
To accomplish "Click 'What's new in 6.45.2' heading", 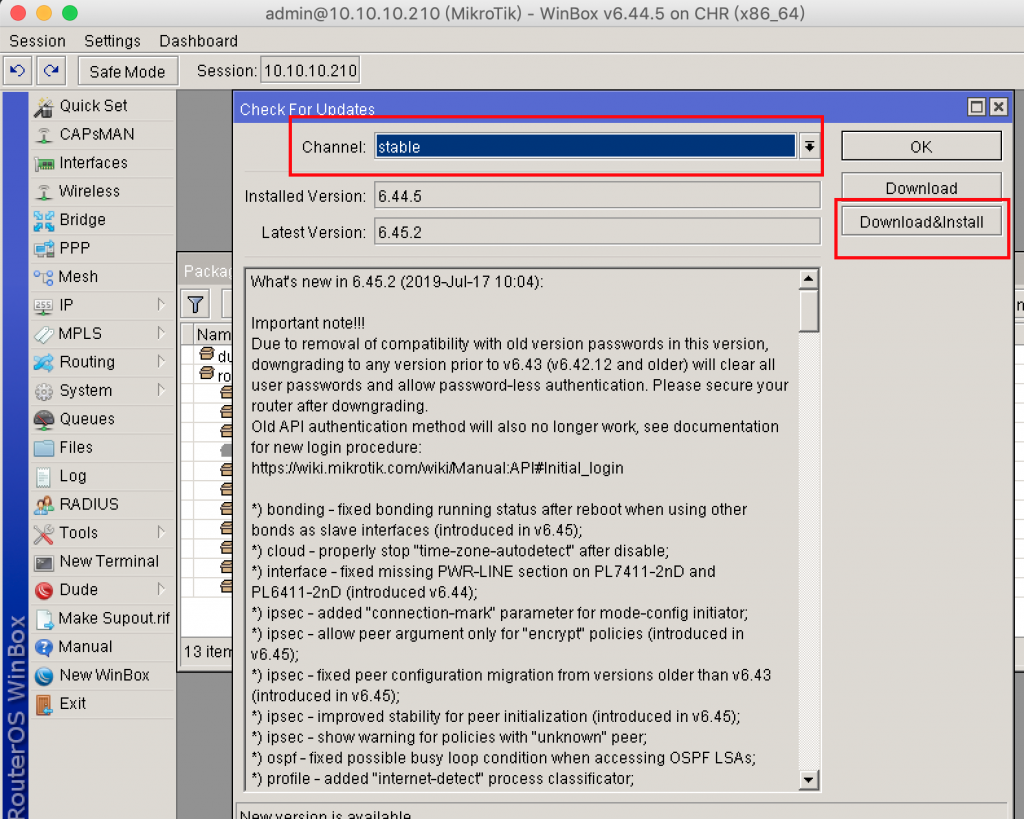I will (396, 281).
